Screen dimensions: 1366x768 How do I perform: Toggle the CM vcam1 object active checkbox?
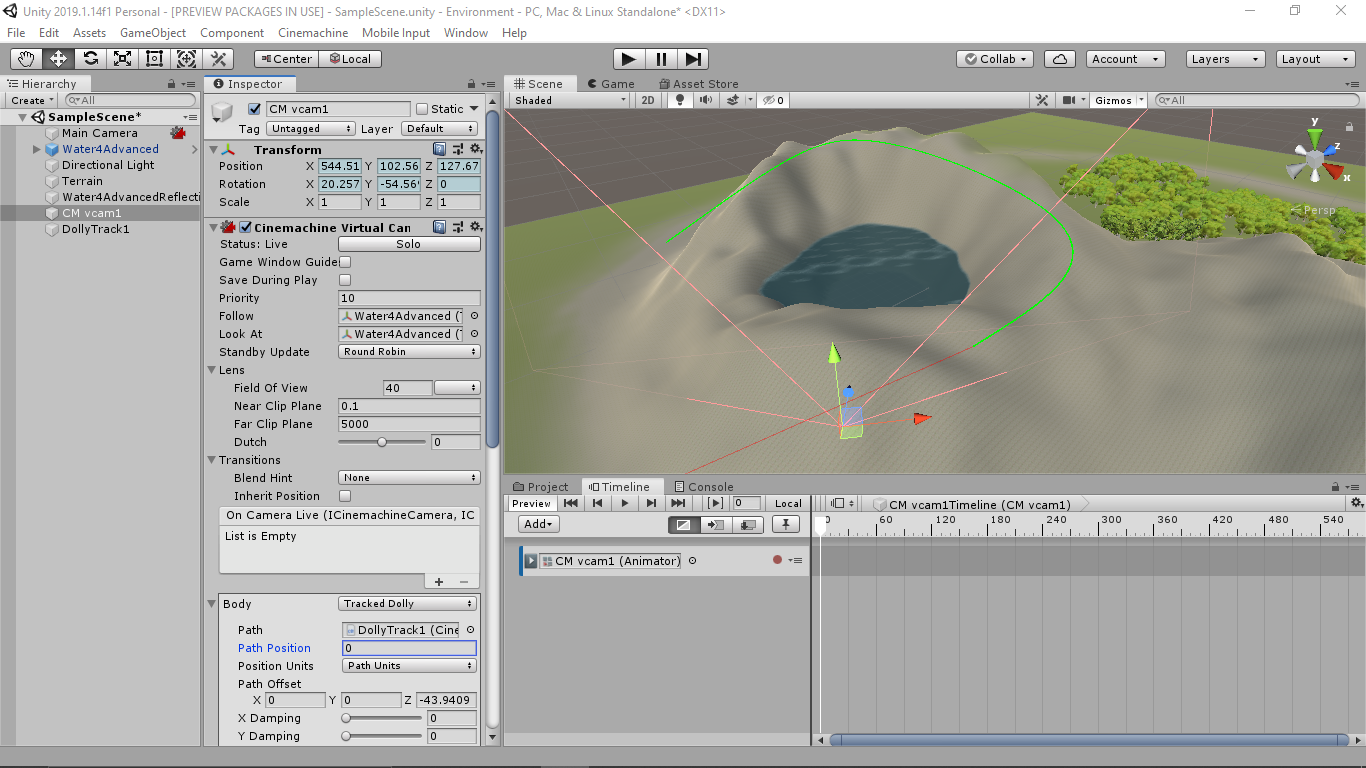pos(255,109)
